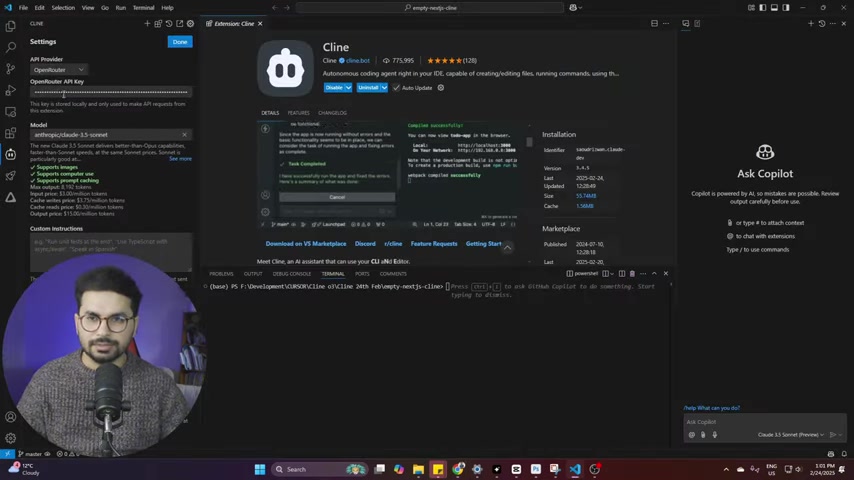Open the Discord link
The height and width of the screenshot is (480, 854).
click(365, 244)
